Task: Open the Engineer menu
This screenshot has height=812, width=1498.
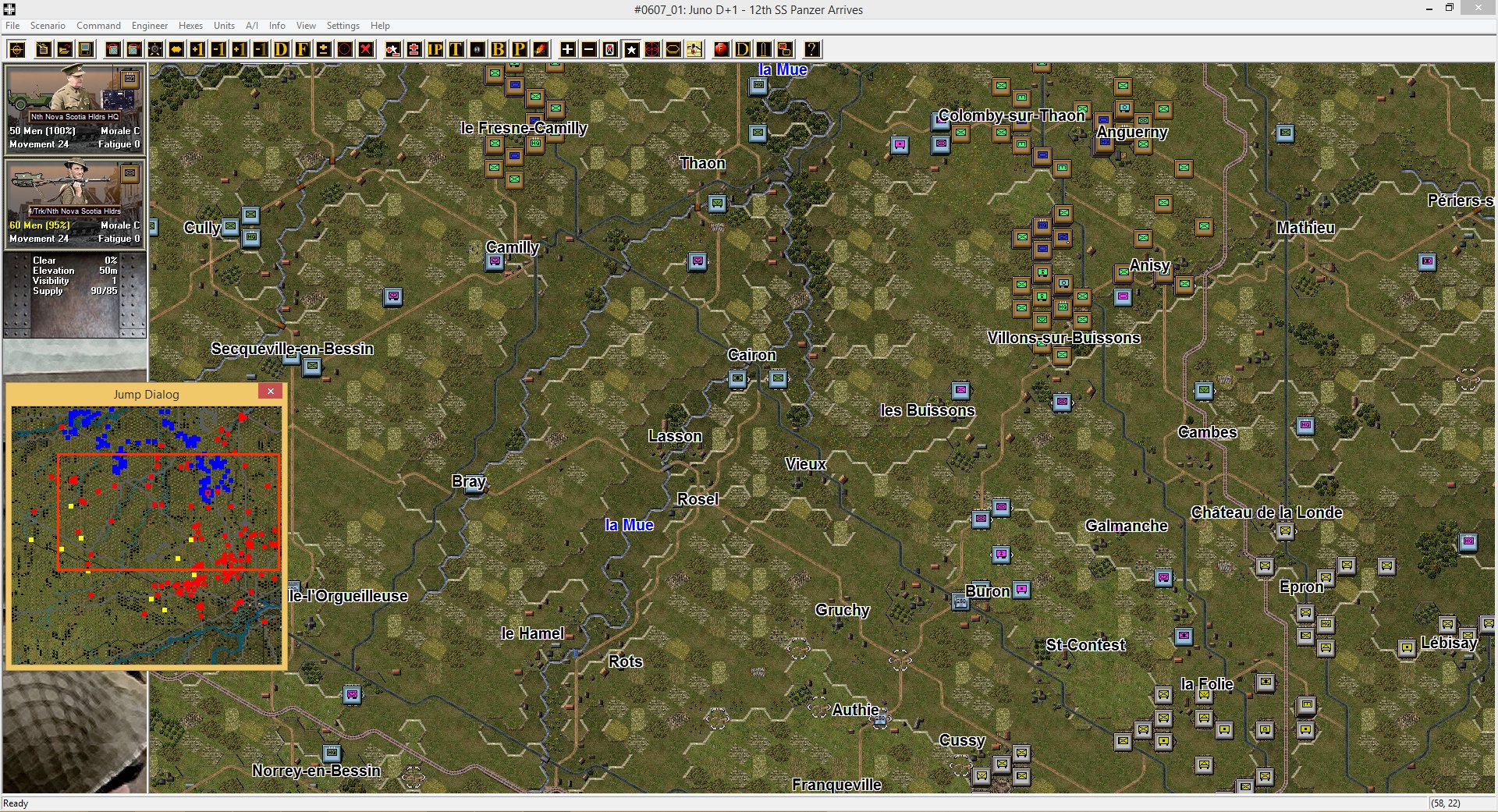Action: [x=150, y=26]
